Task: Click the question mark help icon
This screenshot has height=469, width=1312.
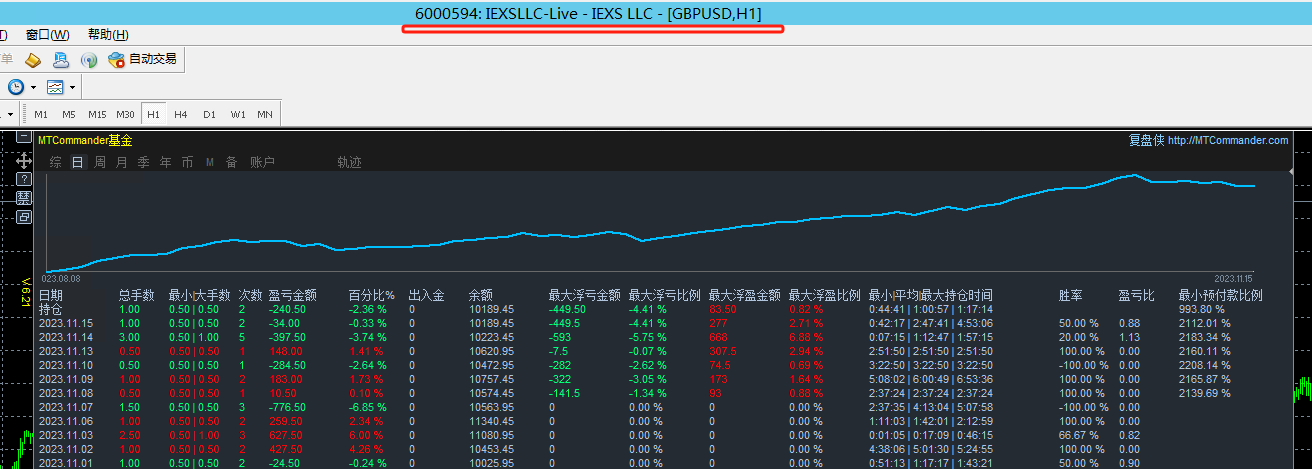Action: (x=24, y=179)
